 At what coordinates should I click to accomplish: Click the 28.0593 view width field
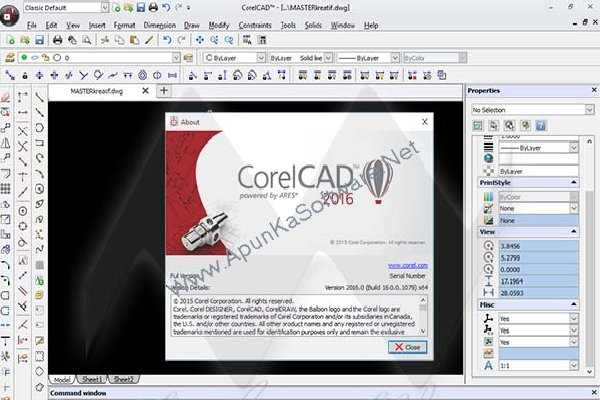coord(538,293)
